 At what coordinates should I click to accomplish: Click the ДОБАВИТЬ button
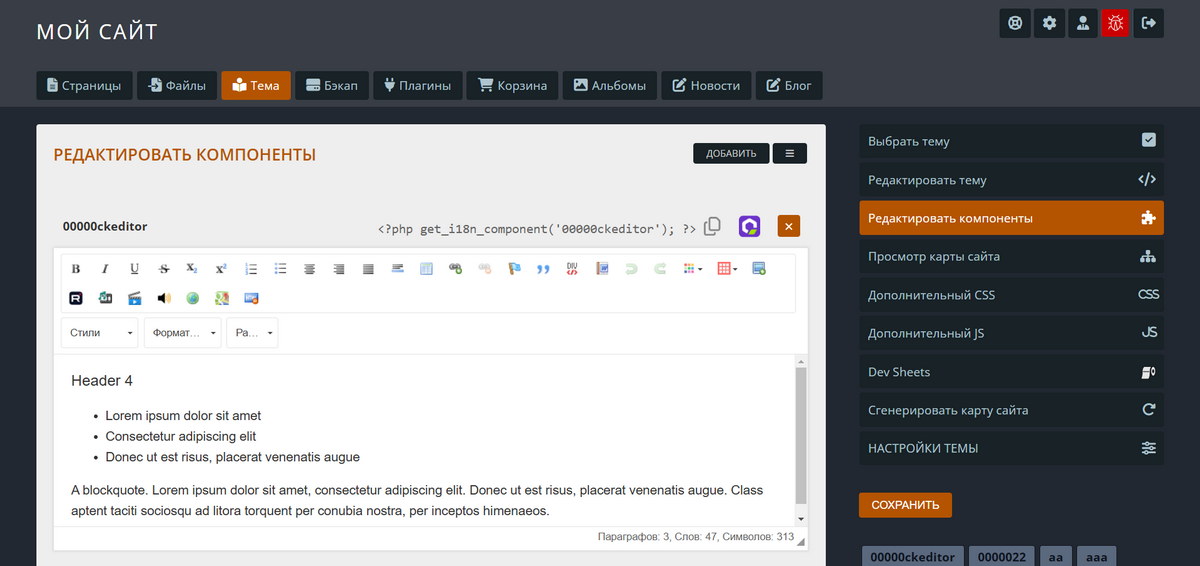coord(731,153)
